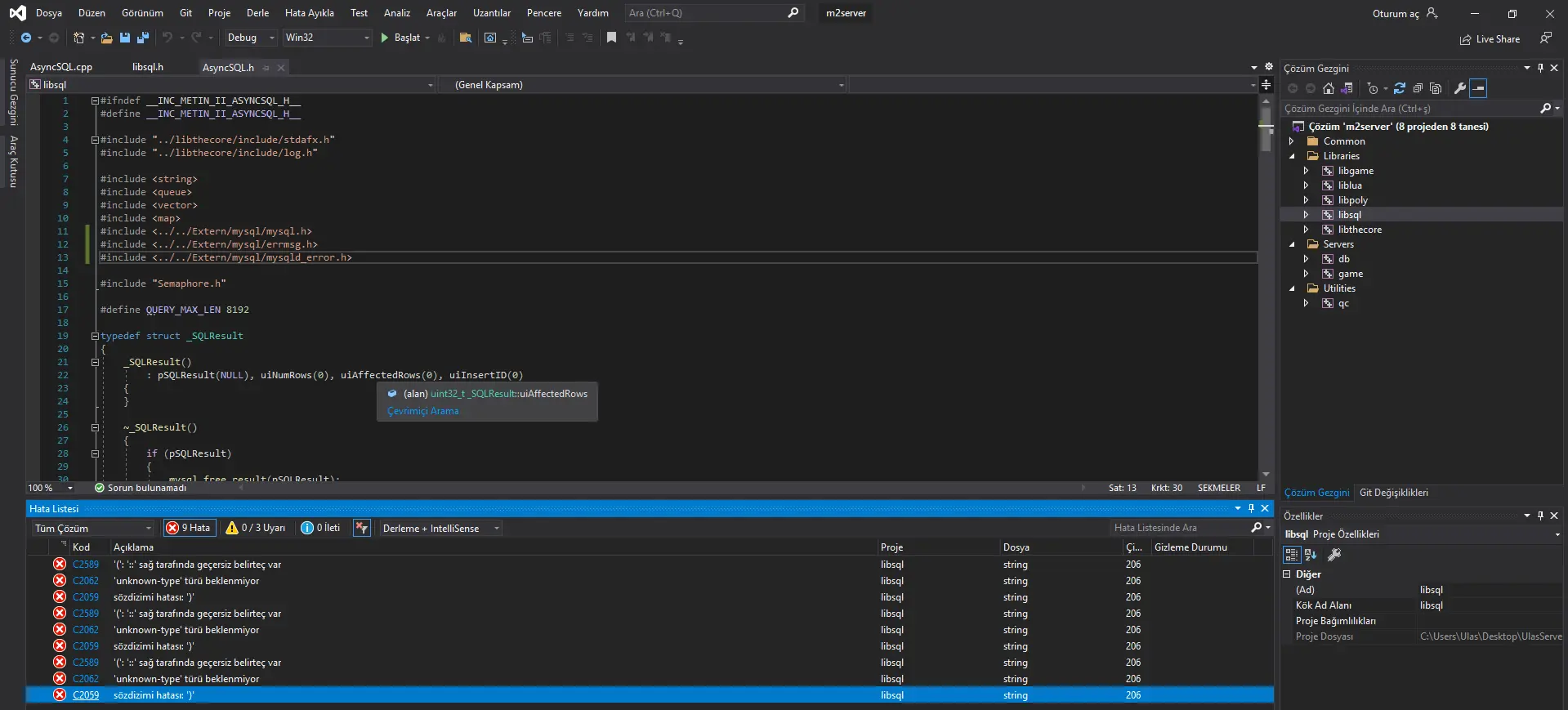Toggle auto-hide pin on Özellikler panel
1568x710 pixels.
pyautogui.click(x=1540, y=516)
